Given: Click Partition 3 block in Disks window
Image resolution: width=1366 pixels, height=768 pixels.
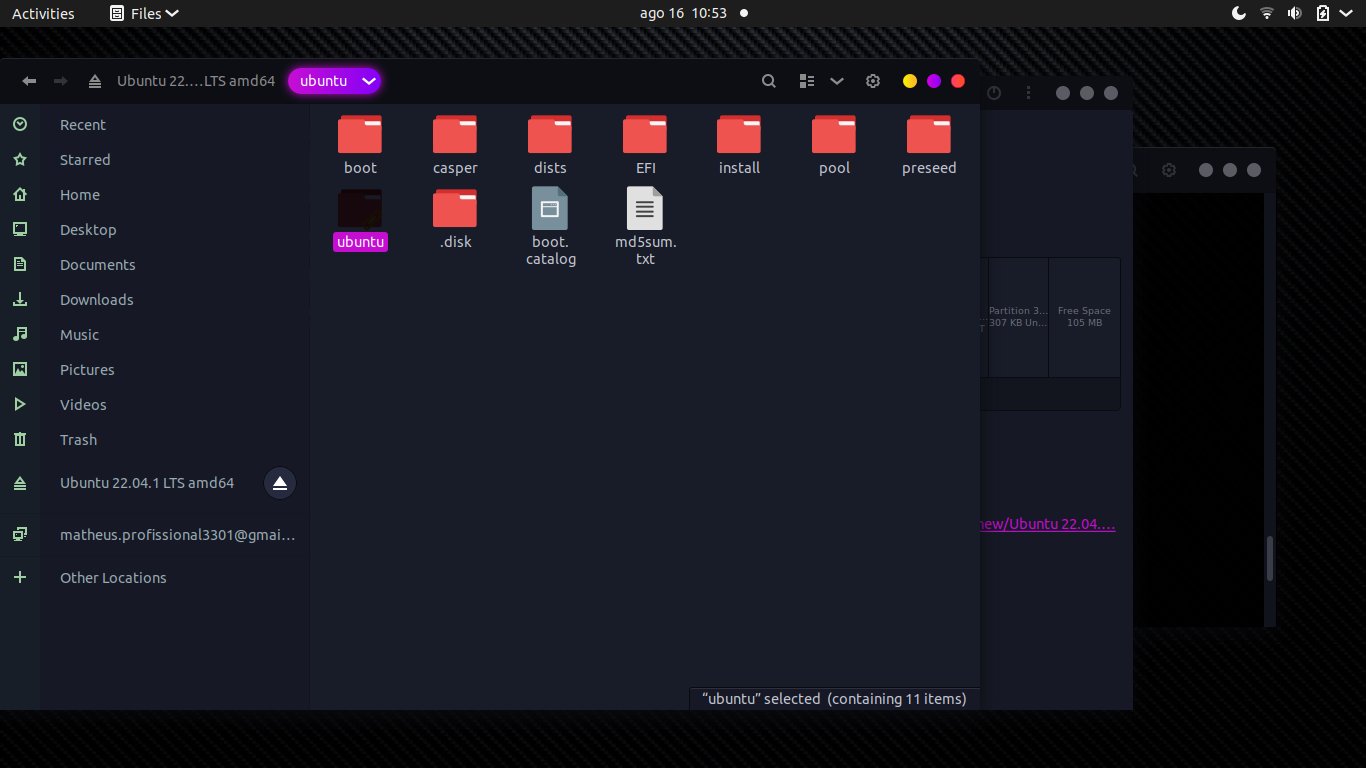Looking at the screenshot, I should 1018,317.
